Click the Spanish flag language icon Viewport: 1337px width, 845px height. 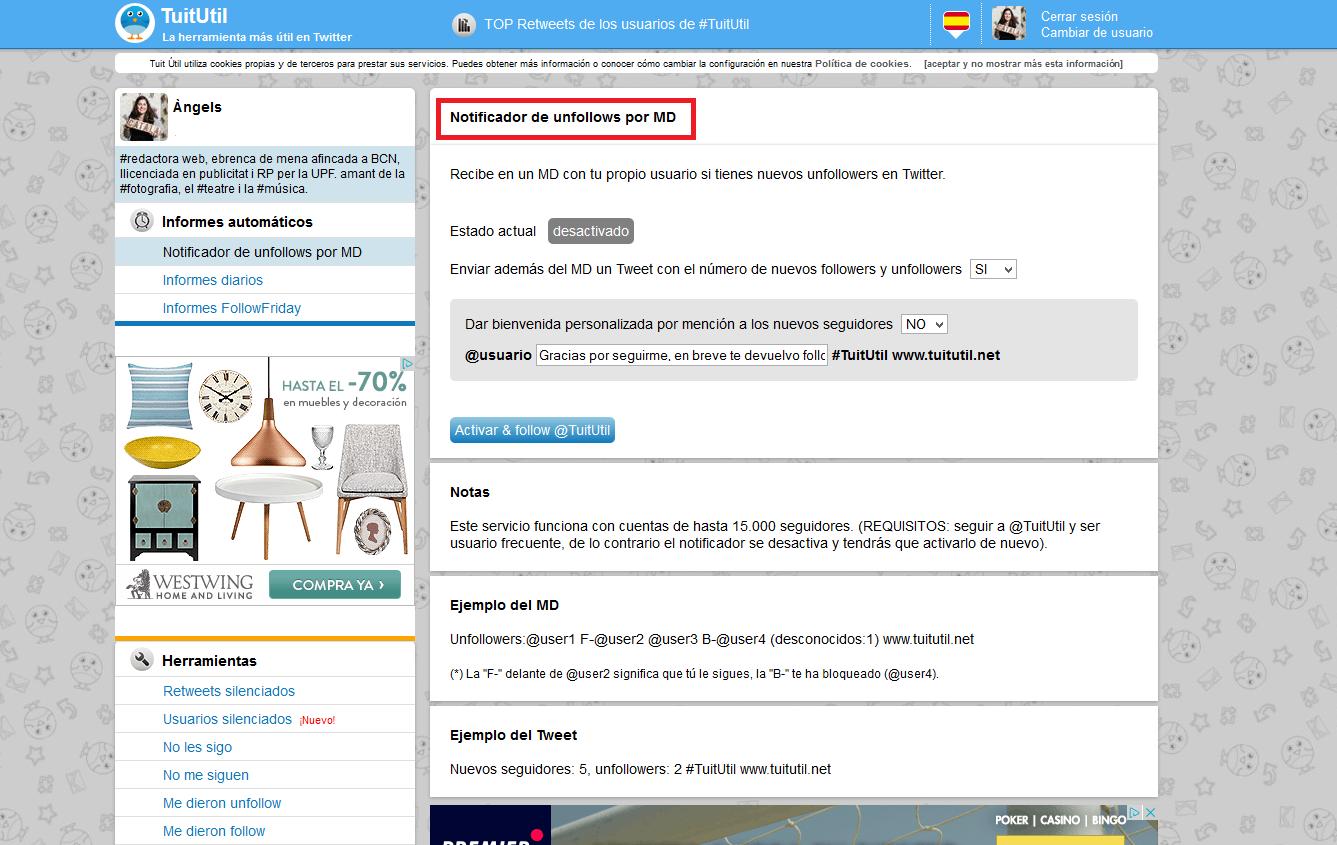pos(956,23)
